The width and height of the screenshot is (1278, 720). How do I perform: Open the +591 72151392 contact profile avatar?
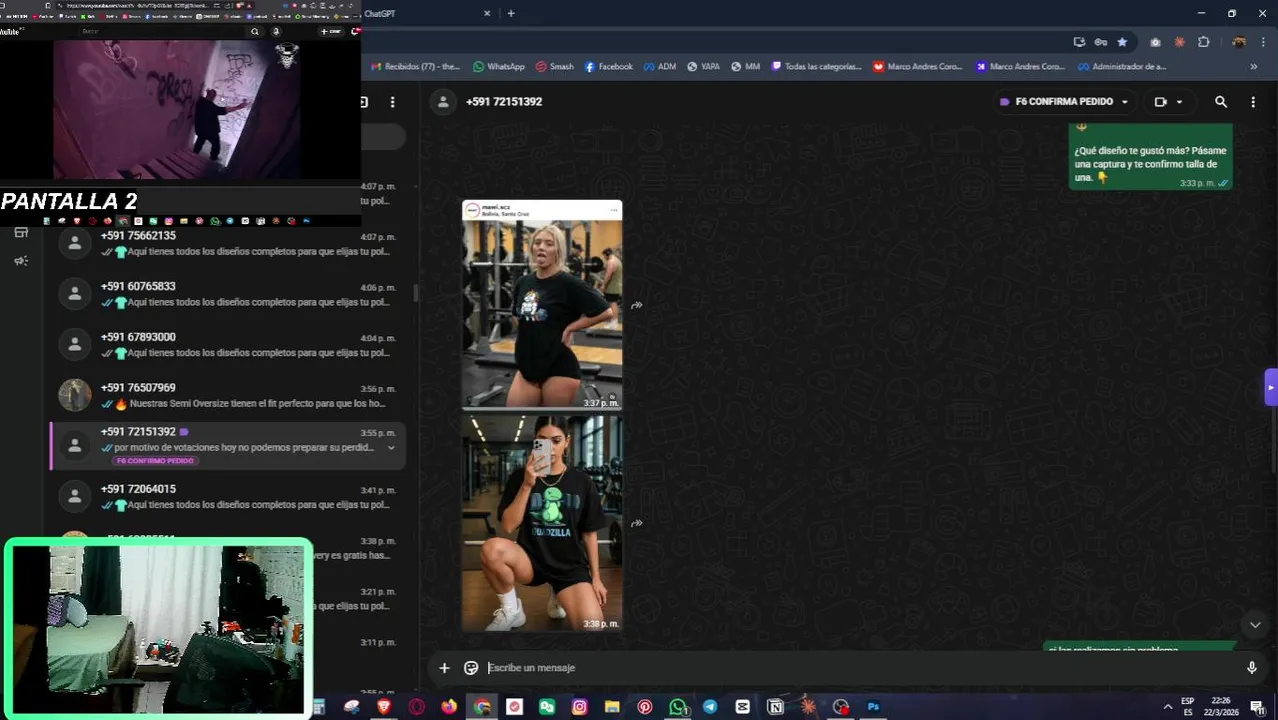[x=443, y=102]
